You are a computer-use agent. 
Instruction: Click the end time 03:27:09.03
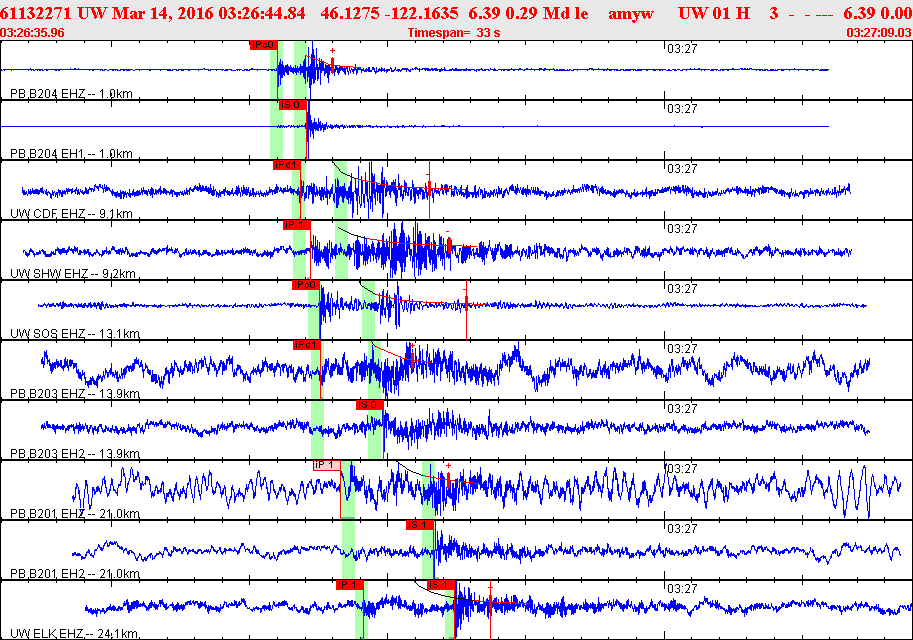(x=879, y=32)
